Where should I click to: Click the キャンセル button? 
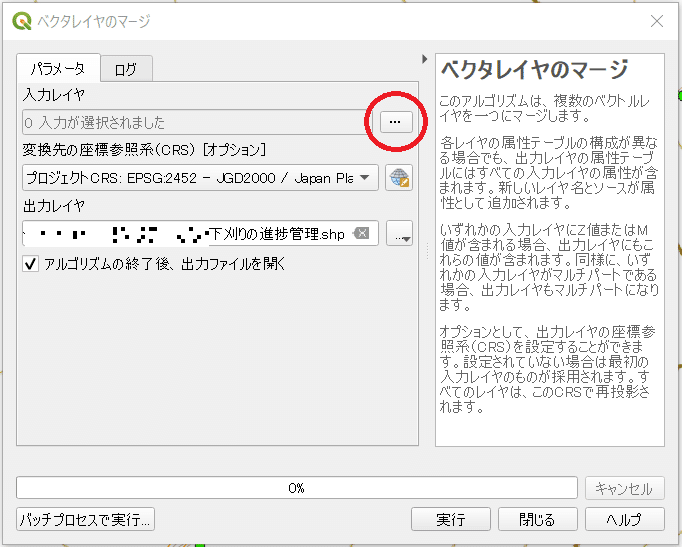[625, 488]
